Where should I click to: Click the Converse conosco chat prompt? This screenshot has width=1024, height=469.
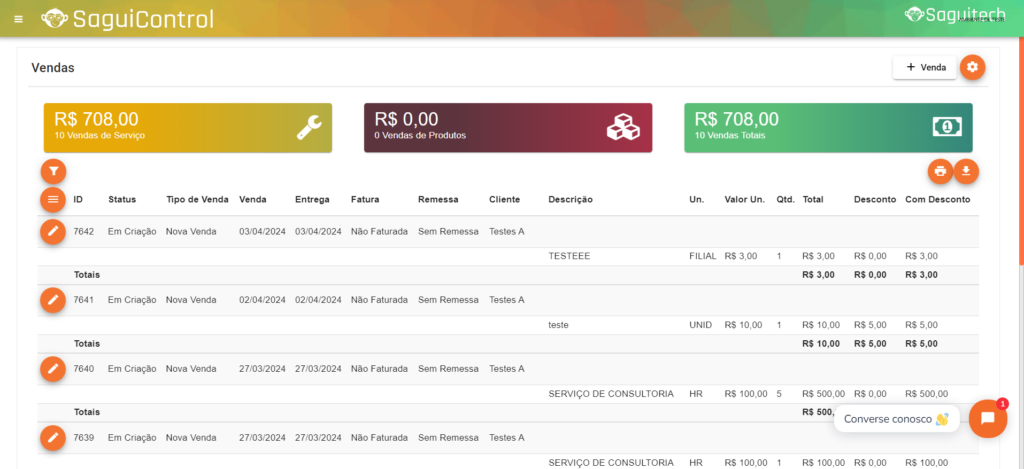pyautogui.click(x=896, y=419)
